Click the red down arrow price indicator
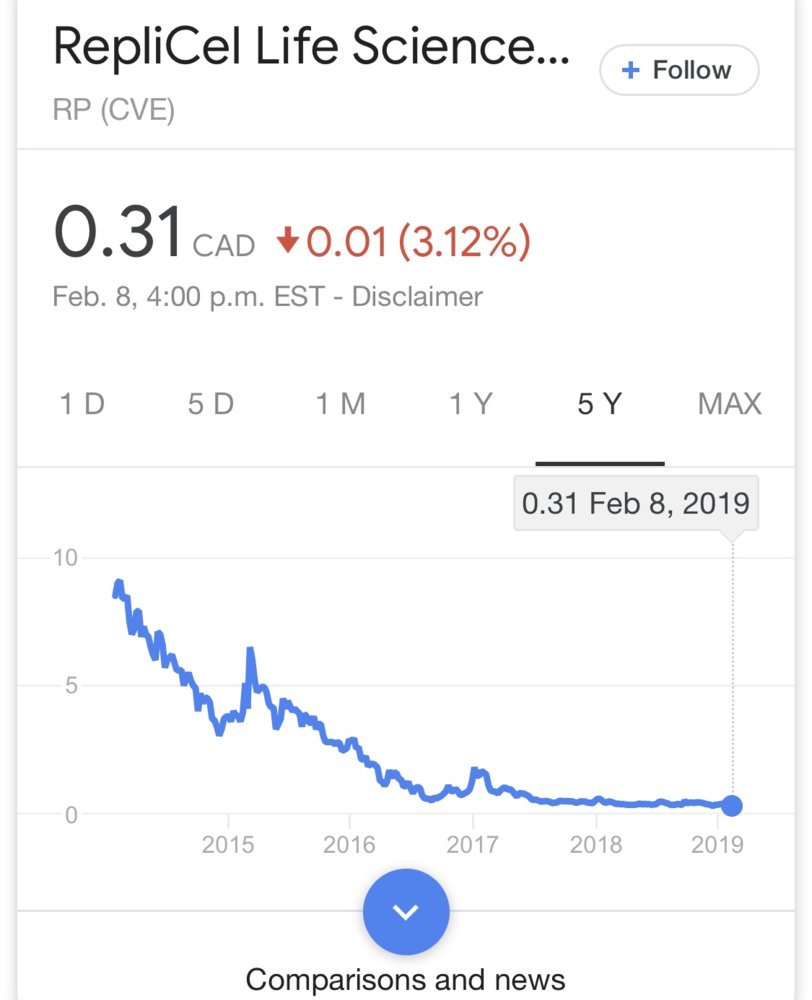 point(288,241)
